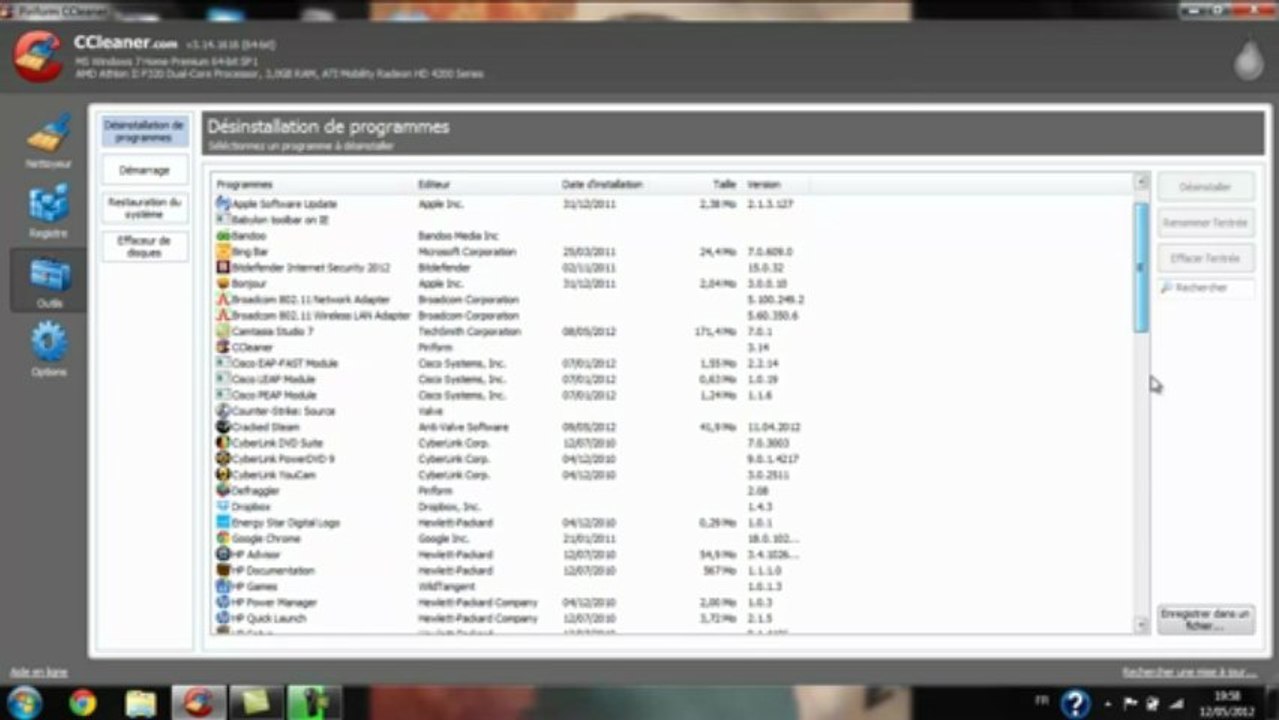Viewport: 1279px width, 720px height.
Task: Open the Options gear section
Action: coord(48,349)
